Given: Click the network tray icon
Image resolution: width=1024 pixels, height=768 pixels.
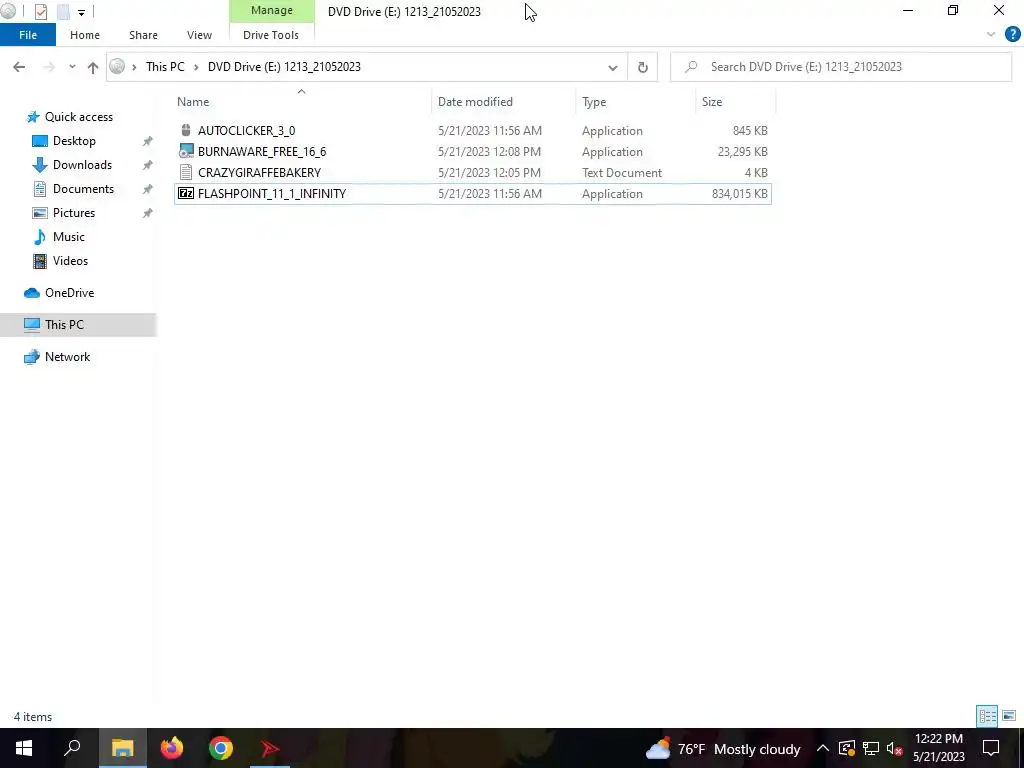Looking at the screenshot, I should coord(871,748).
